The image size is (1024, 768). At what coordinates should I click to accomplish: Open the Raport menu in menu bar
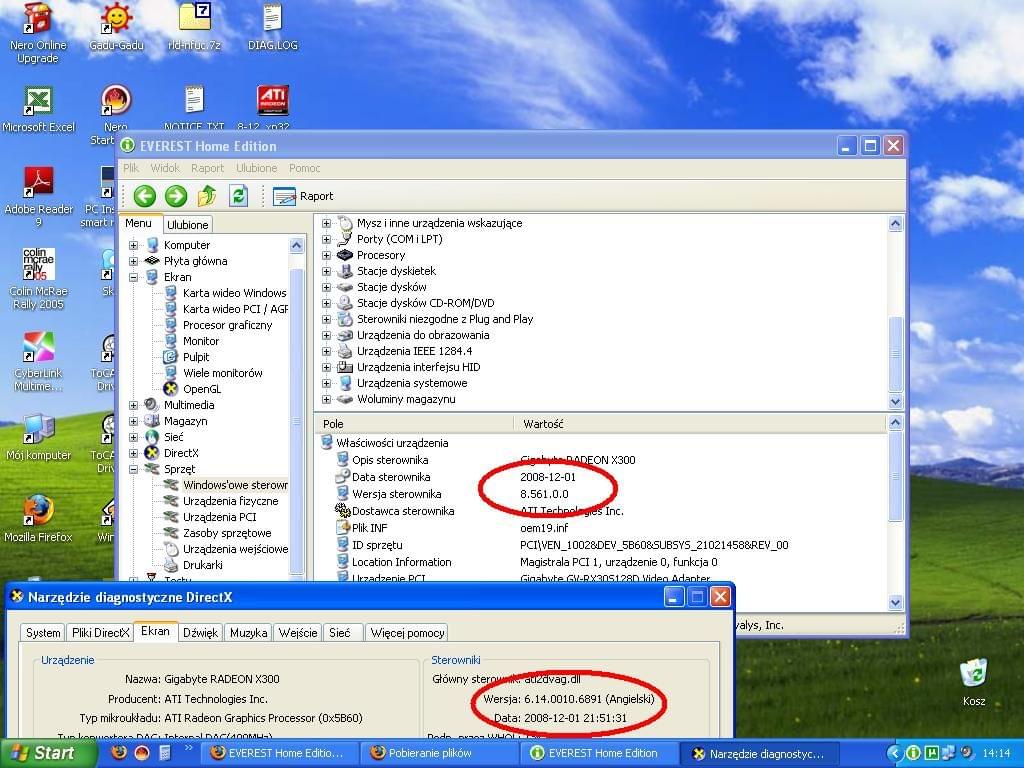(208, 168)
